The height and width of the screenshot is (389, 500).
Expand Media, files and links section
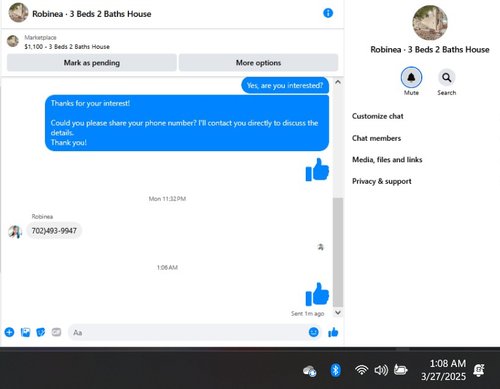coord(387,160)
